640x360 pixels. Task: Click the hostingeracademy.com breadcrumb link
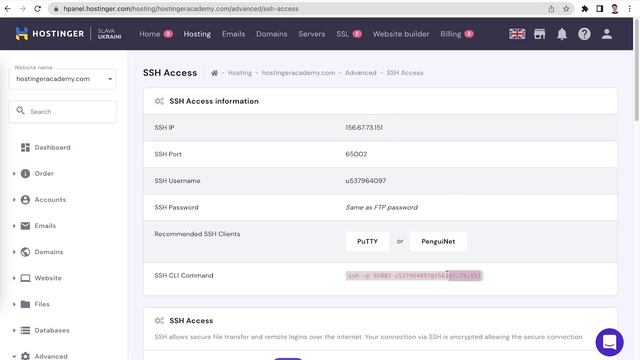298,73
